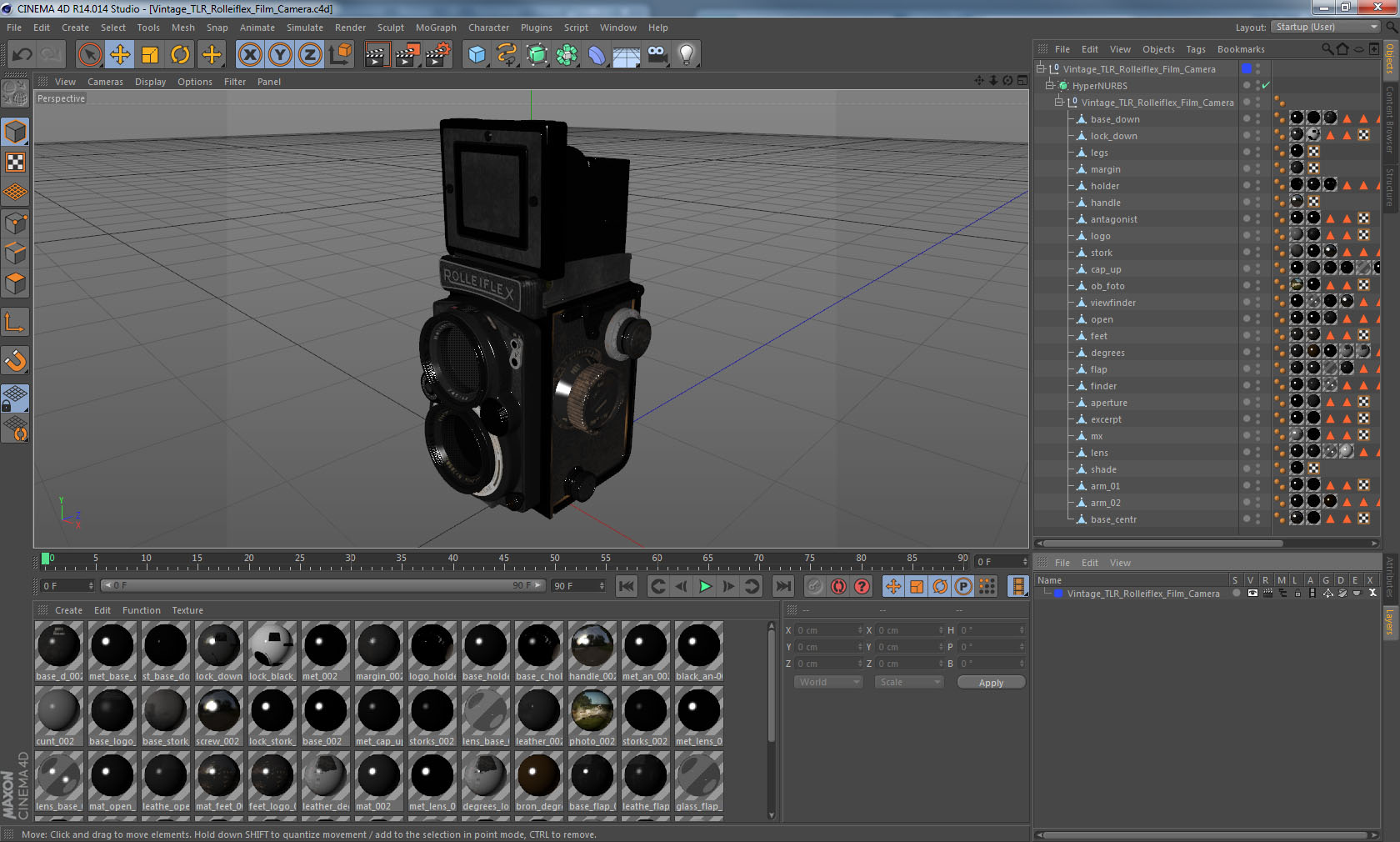The height and width of the screenshot is (842, 1400).
Task: Click the Undo arrow icon
Action: [22, 55]
